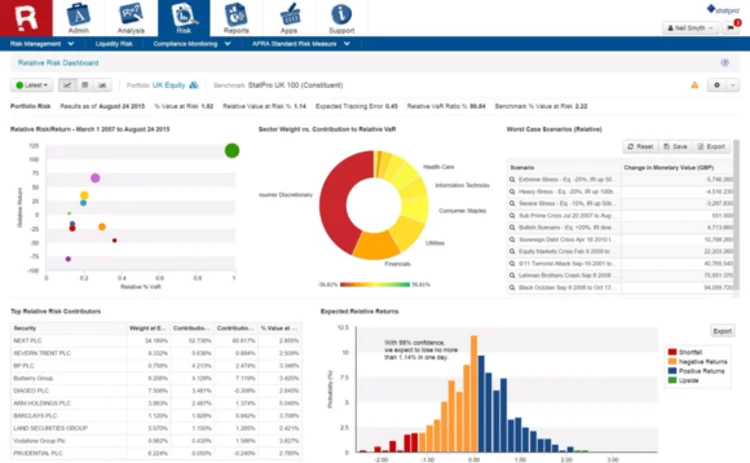This screenshot has height=463, width=750.
Task: Click the dashboard help question icon
Action: (x=725, y=63)
